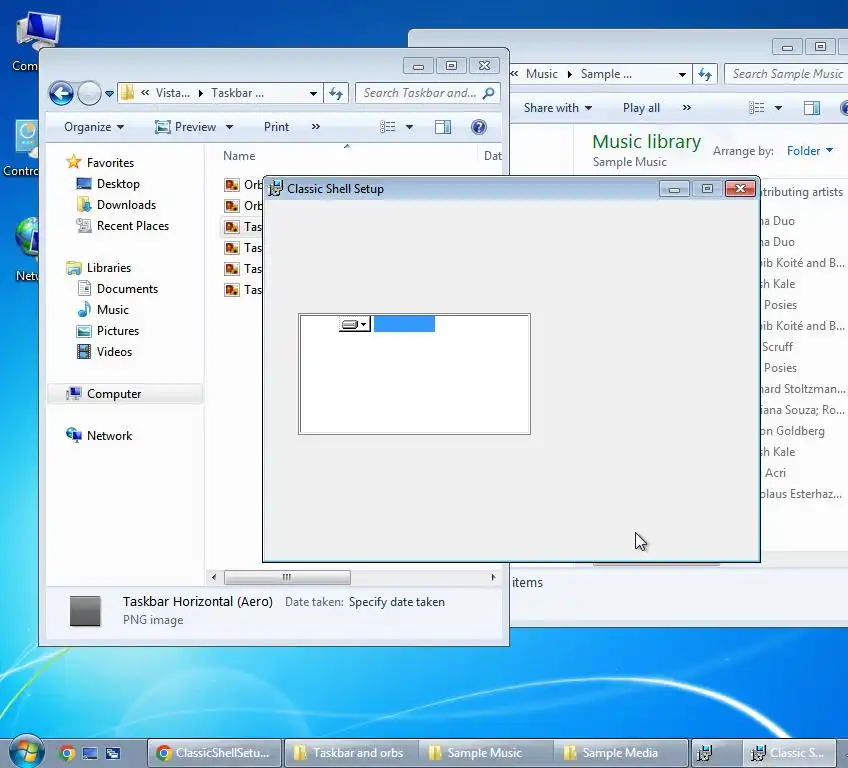Viewport: 848px width, 768px height.
Task: Open the Windows Start orb
Action: click(x=26, y=752)
